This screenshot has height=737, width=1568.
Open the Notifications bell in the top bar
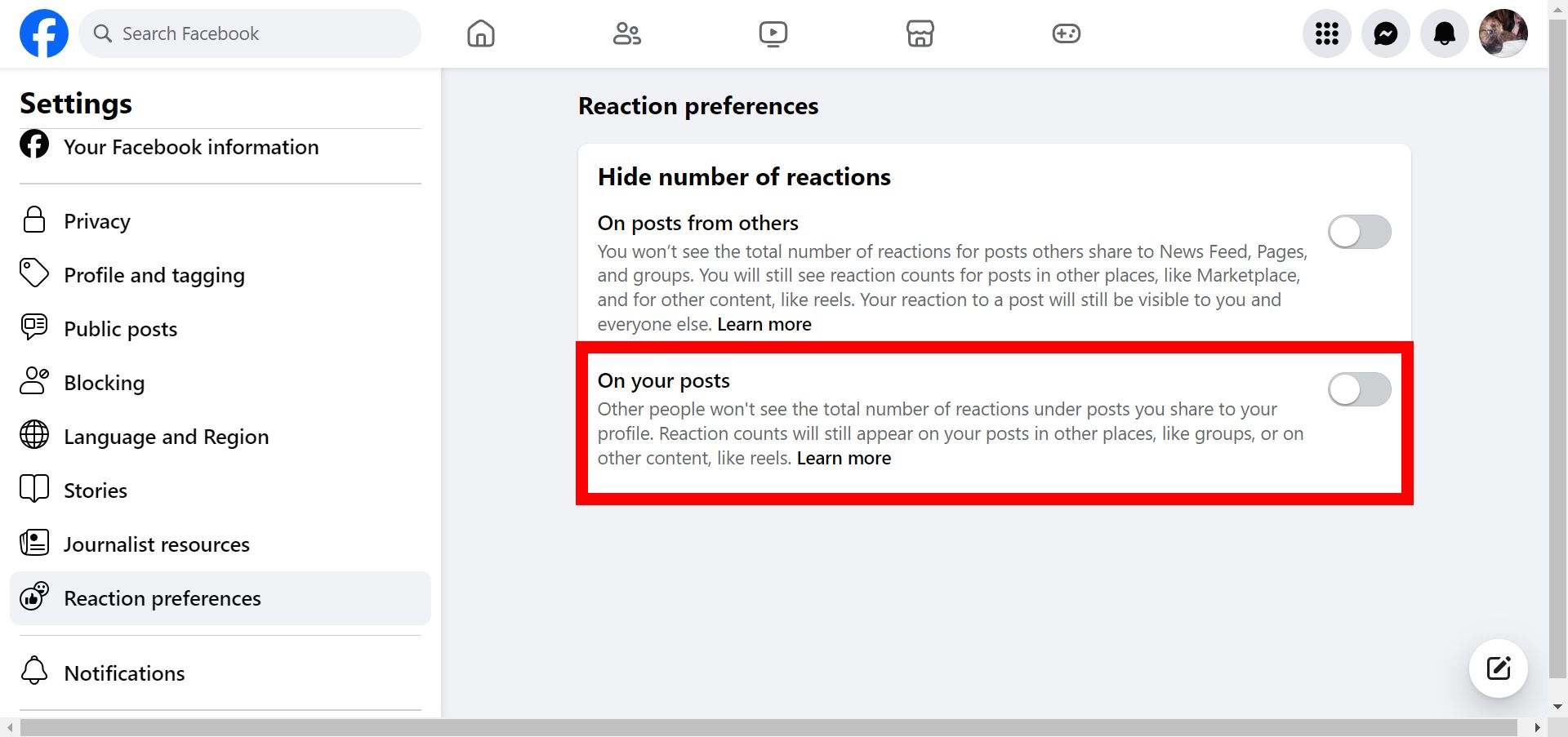1444,33
